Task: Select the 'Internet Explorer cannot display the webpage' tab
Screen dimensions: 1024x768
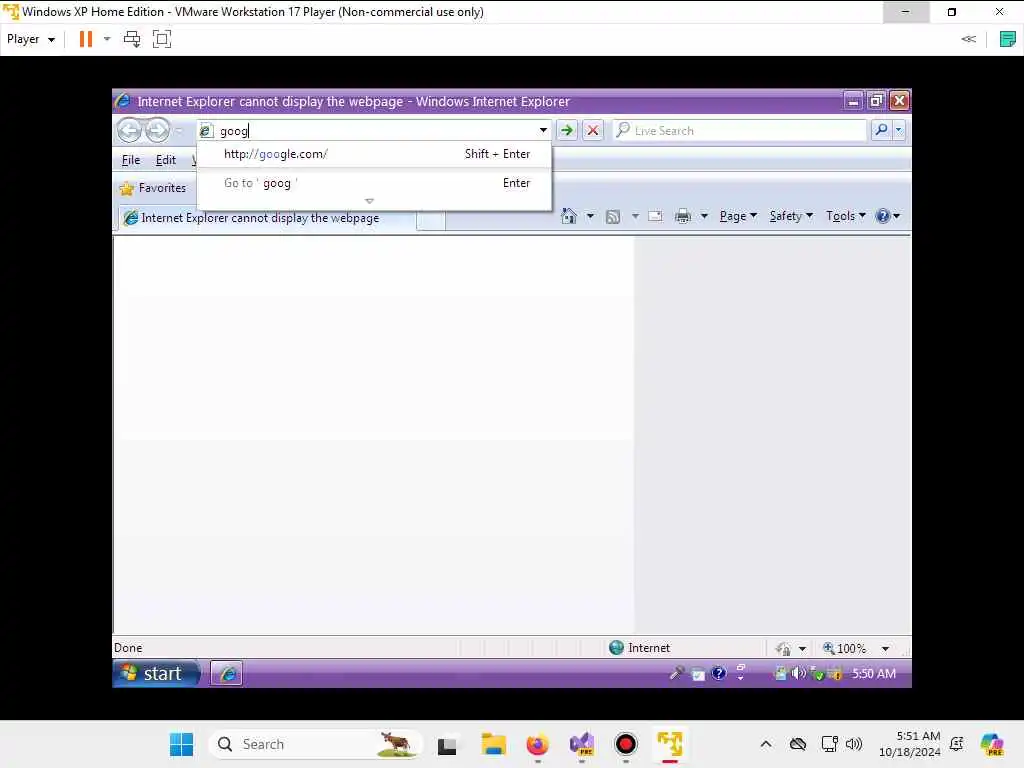Action: click(266, 218)
